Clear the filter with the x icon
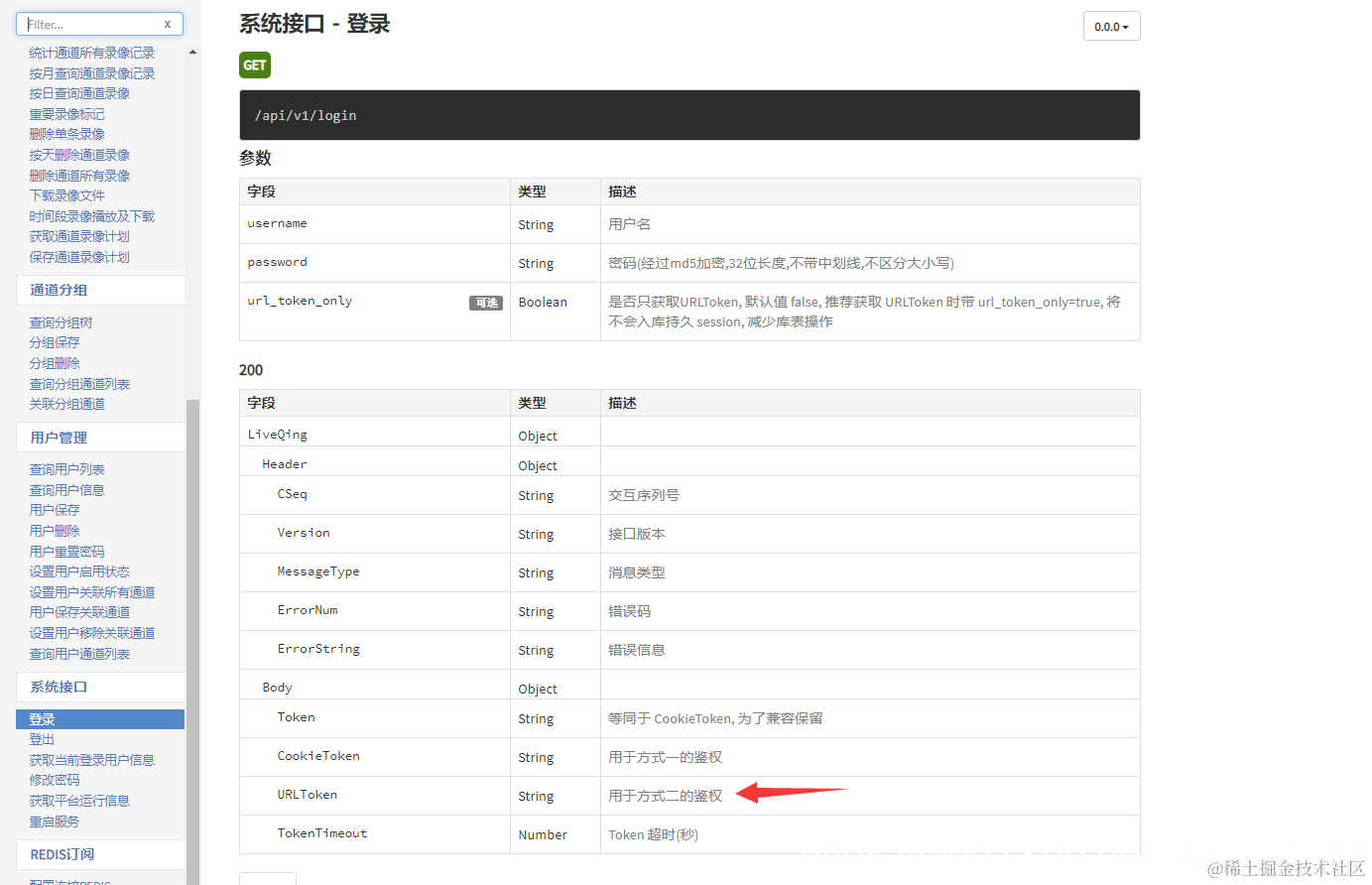Viewport: 1372px width, 885px height. [x=168, y=24]
